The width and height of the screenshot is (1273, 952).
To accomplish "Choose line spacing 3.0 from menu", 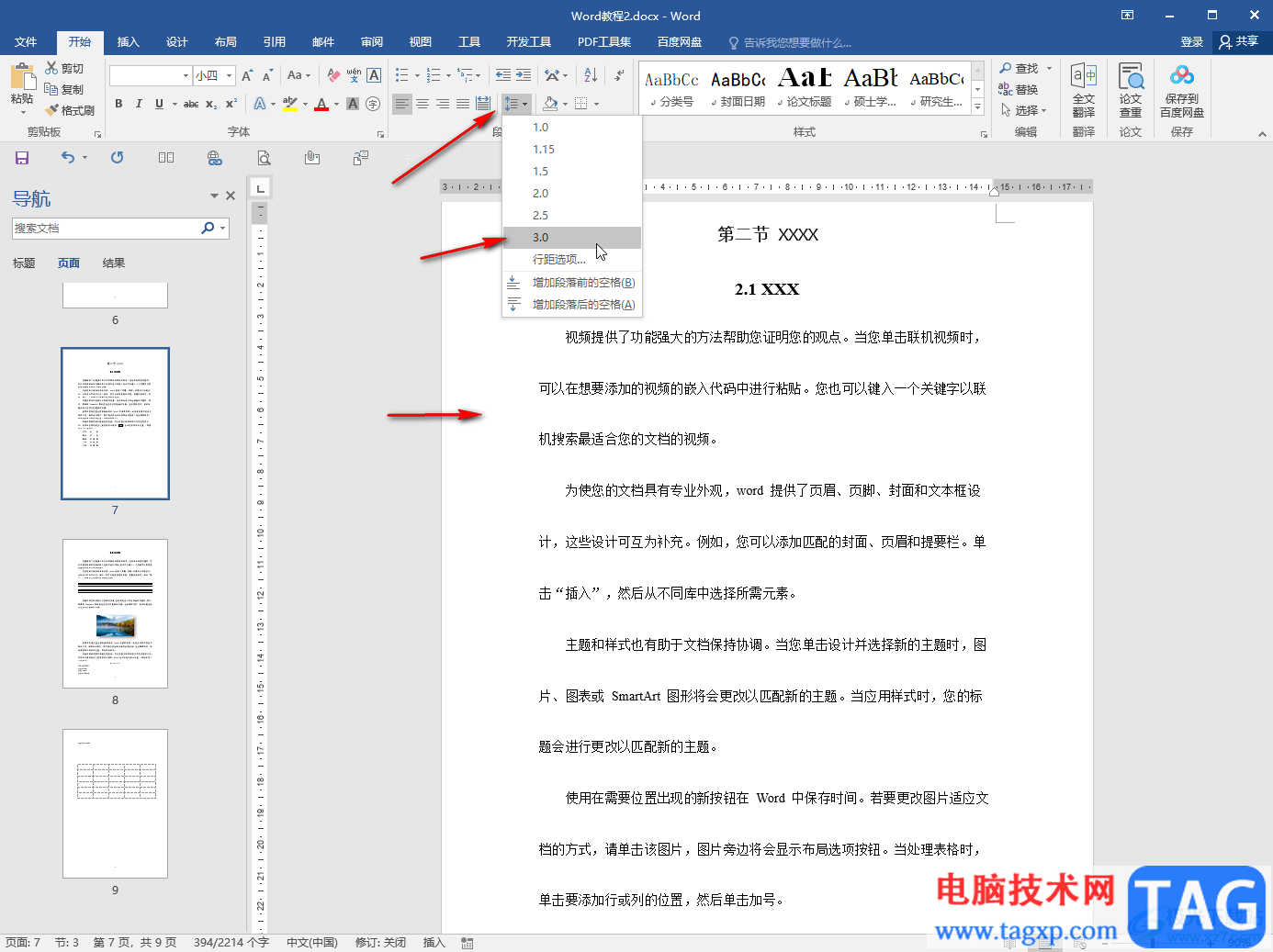I will [571, 238].
